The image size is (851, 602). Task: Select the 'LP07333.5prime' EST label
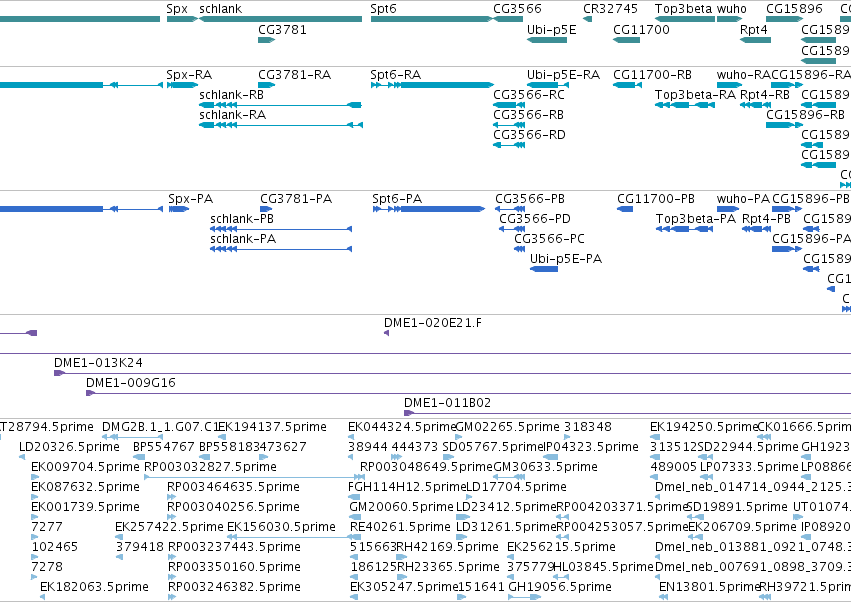749,467
